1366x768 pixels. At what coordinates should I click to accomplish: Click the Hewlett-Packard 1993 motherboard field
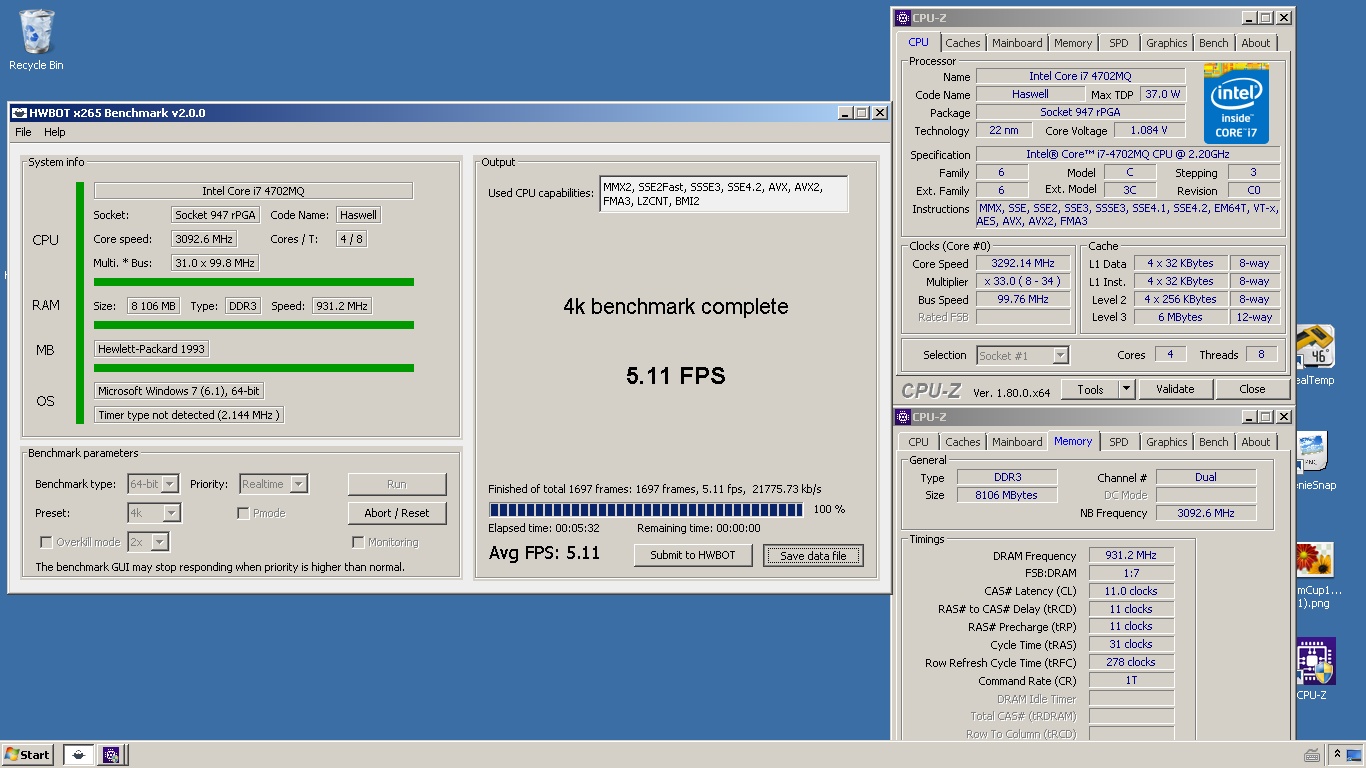point(151,349)
